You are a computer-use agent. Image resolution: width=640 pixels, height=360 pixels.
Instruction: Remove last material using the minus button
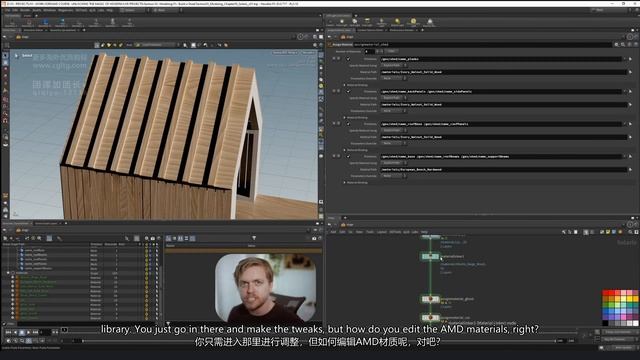382,51
